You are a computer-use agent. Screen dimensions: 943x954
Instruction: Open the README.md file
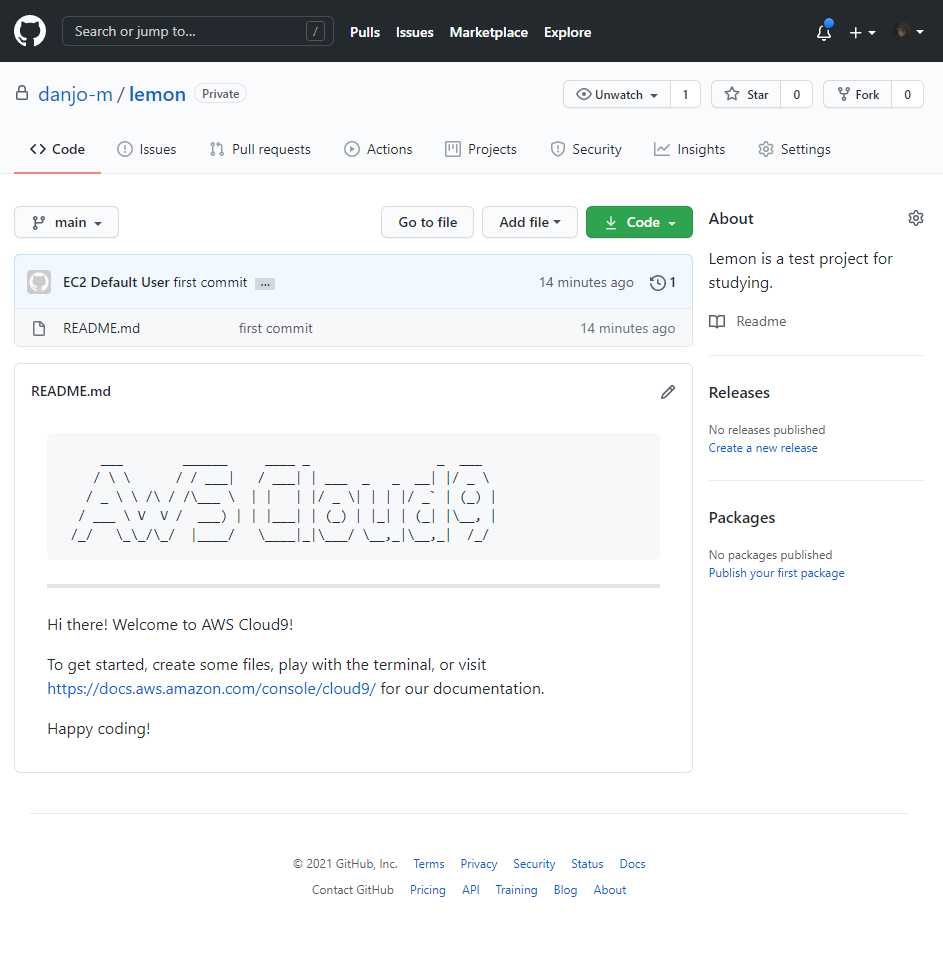(x=101, y=329)
